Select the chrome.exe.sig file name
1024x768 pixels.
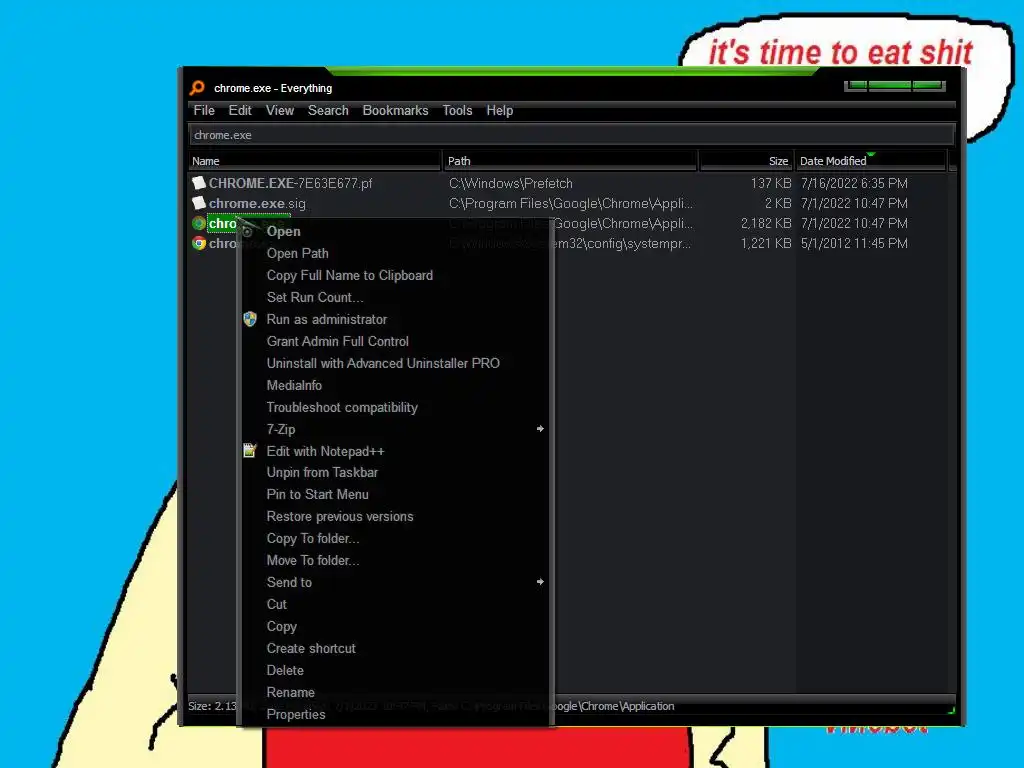click(x=257, y=203)
